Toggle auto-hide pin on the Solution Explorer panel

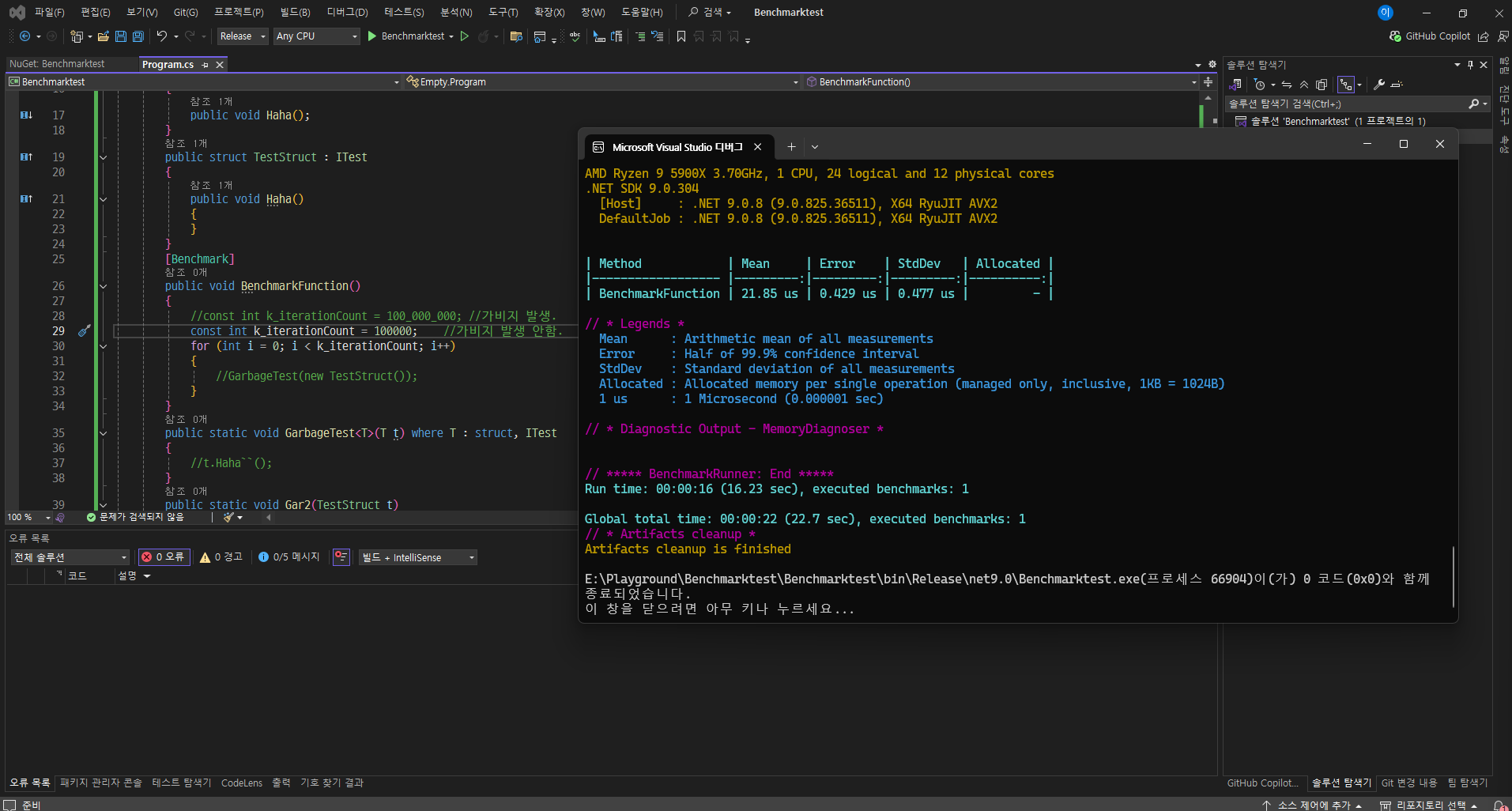[x=1470, y=65]
